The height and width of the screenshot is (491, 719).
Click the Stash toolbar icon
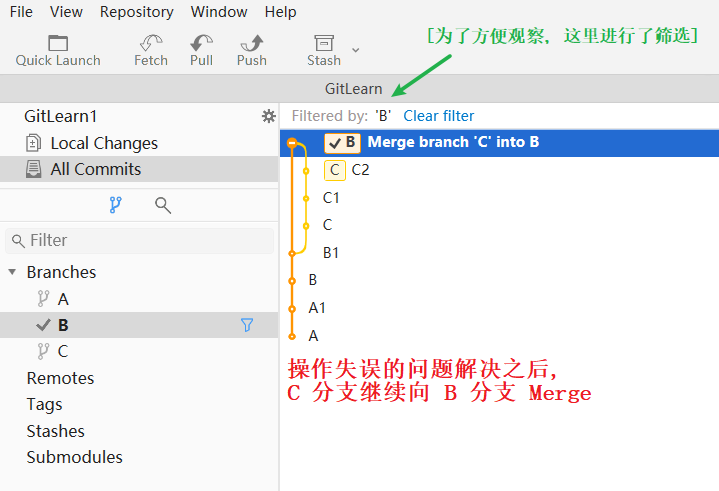point(323,44)
